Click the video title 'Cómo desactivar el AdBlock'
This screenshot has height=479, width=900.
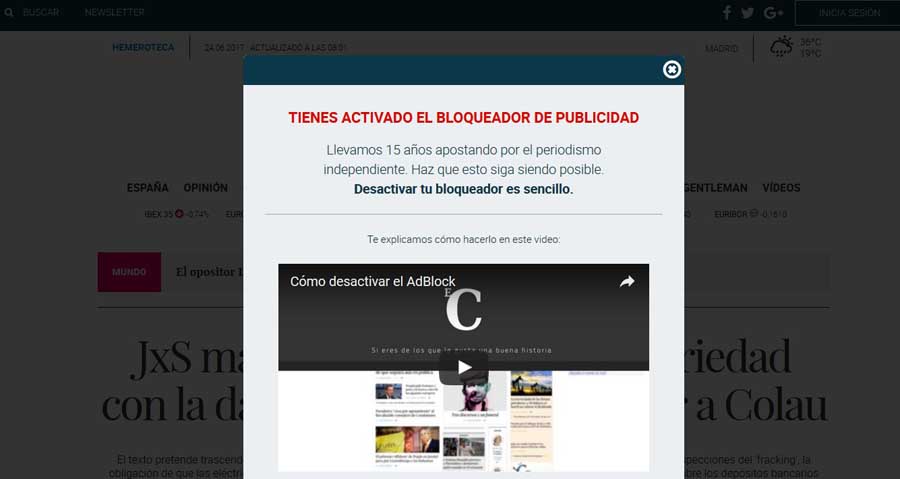(373, 281)
